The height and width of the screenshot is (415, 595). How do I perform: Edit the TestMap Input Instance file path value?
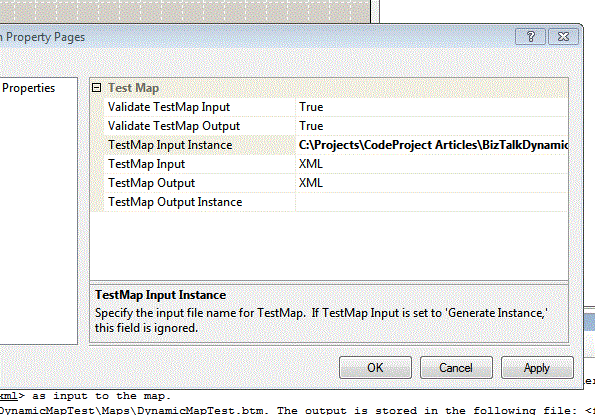tap(432, 145)
